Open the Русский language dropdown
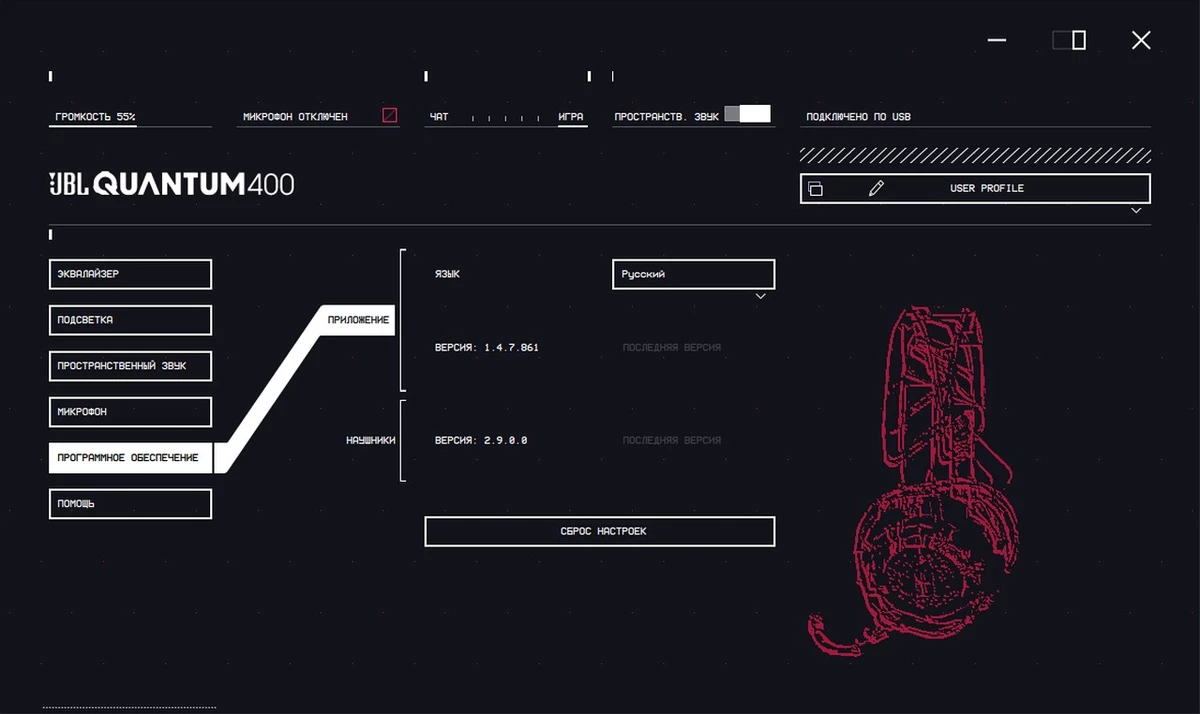 693,274
